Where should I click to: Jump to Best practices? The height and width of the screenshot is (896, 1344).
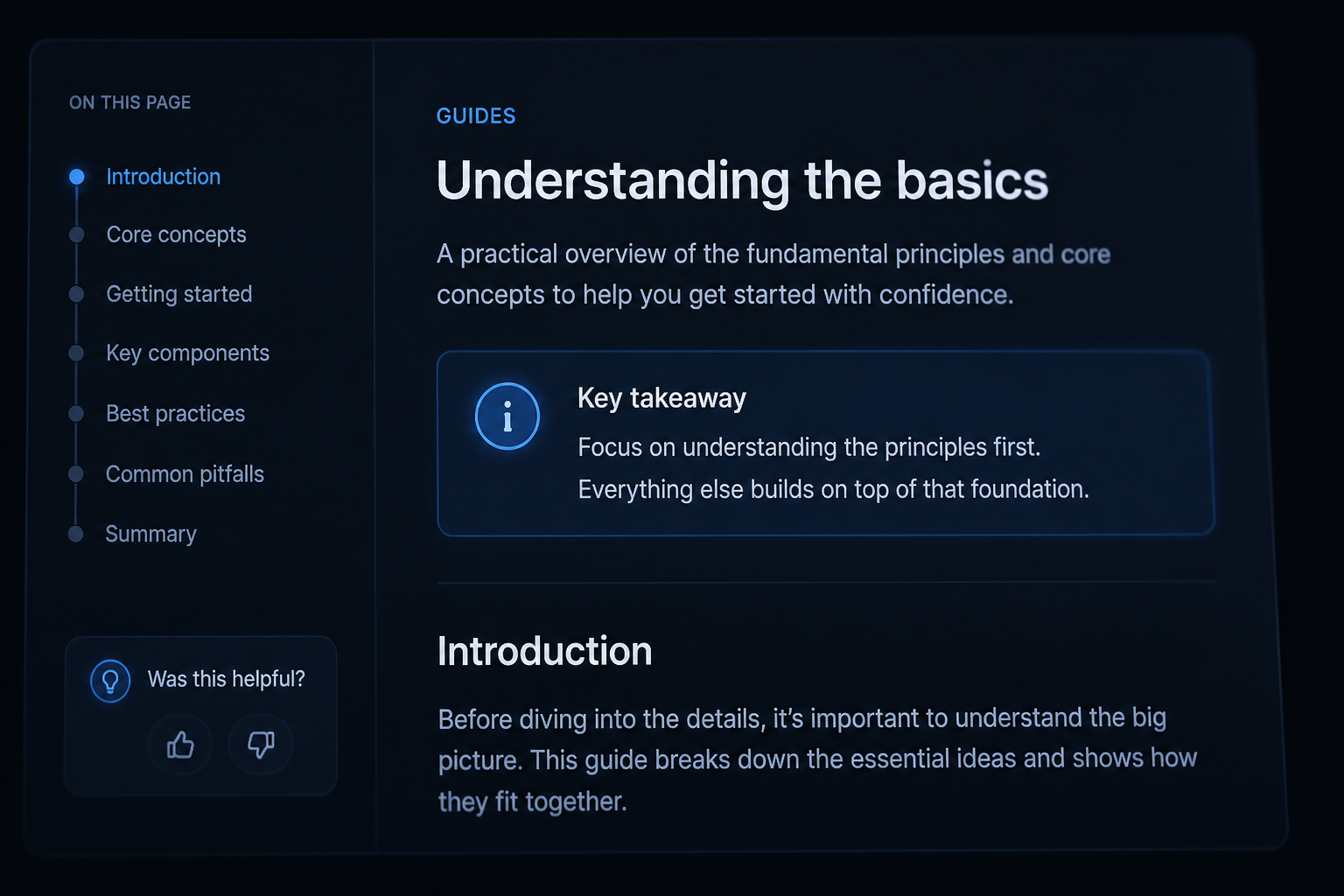(x=175, y=413)
